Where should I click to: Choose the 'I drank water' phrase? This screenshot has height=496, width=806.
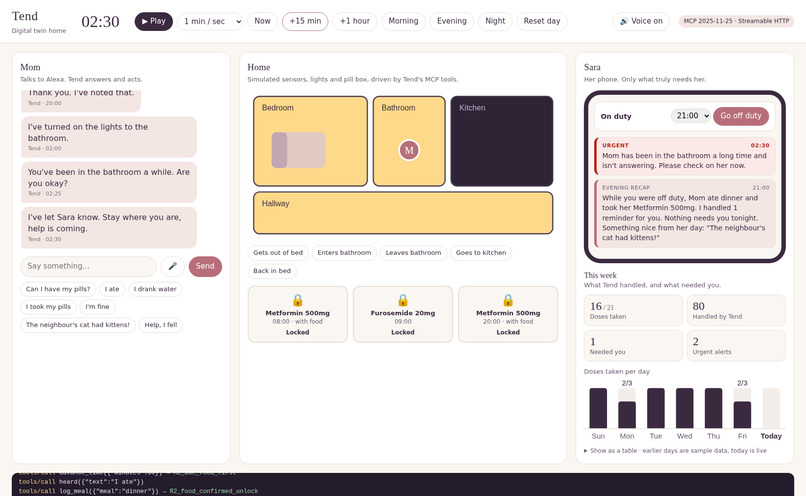pyautogui.click(x=155, y=289)
